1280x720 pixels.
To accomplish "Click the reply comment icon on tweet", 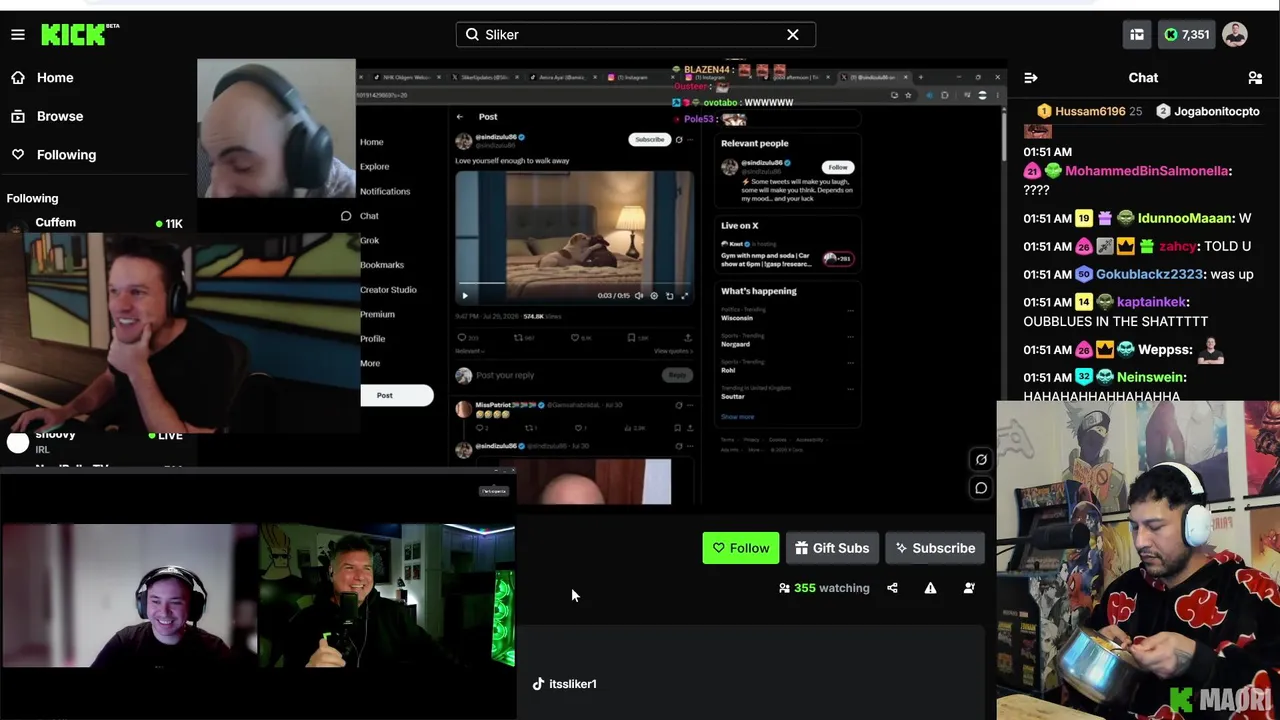I will point(461,338).
